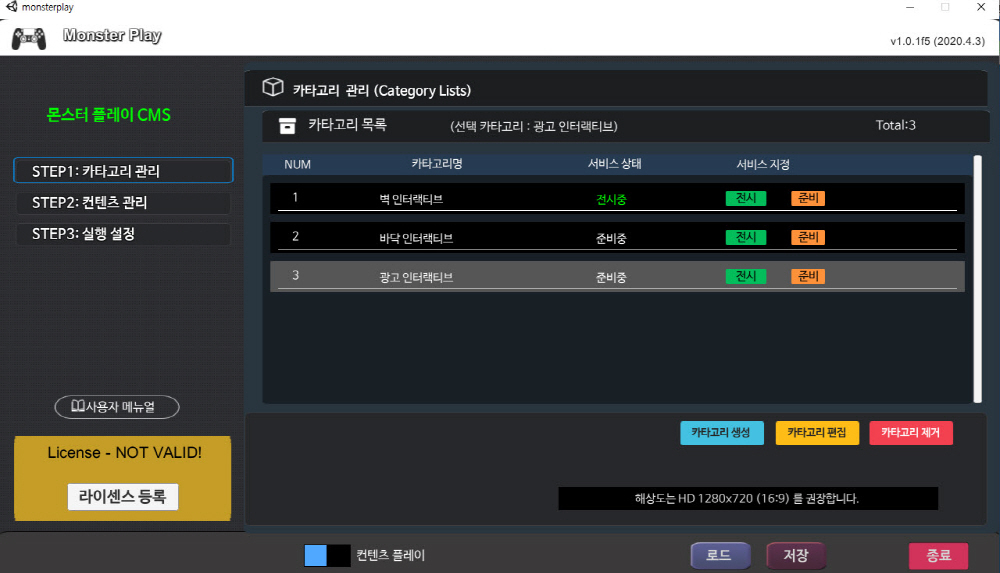Select the 벽 인터랙티브 category name
This screenshot has height=573, width=1000.
[x=411, y=199]
